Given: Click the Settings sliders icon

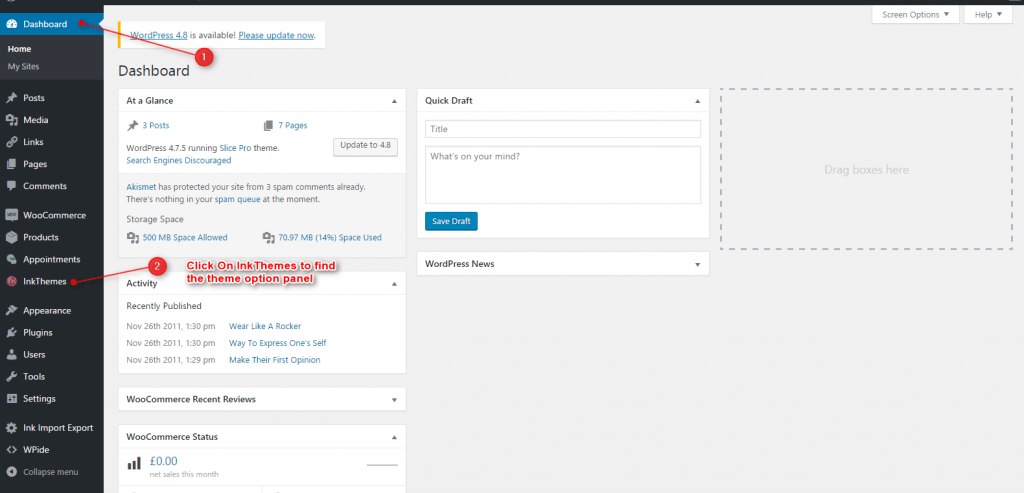Looking at the screenshot, I should (11, 398).
